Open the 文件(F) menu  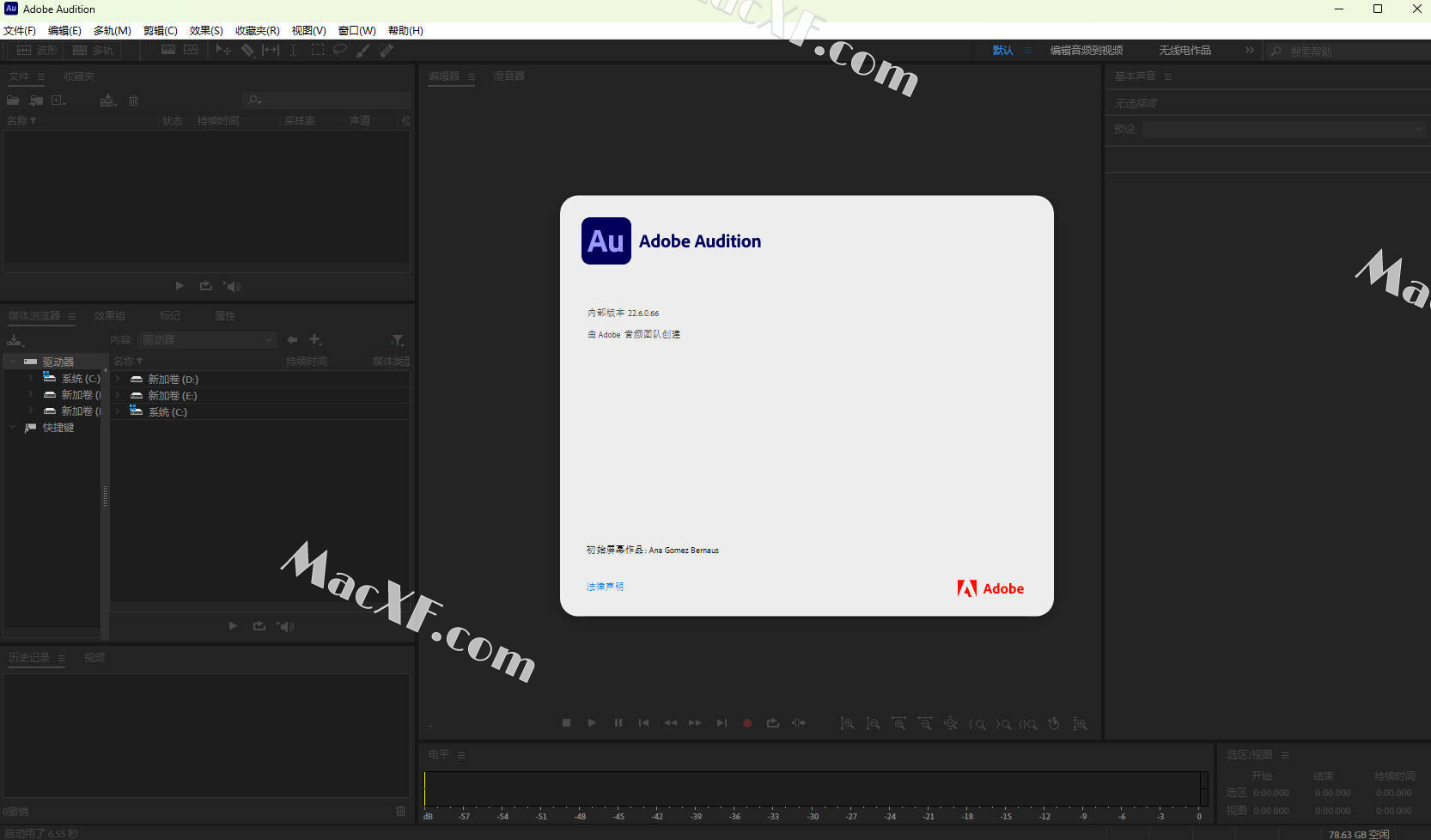click(x=20, y=30)
